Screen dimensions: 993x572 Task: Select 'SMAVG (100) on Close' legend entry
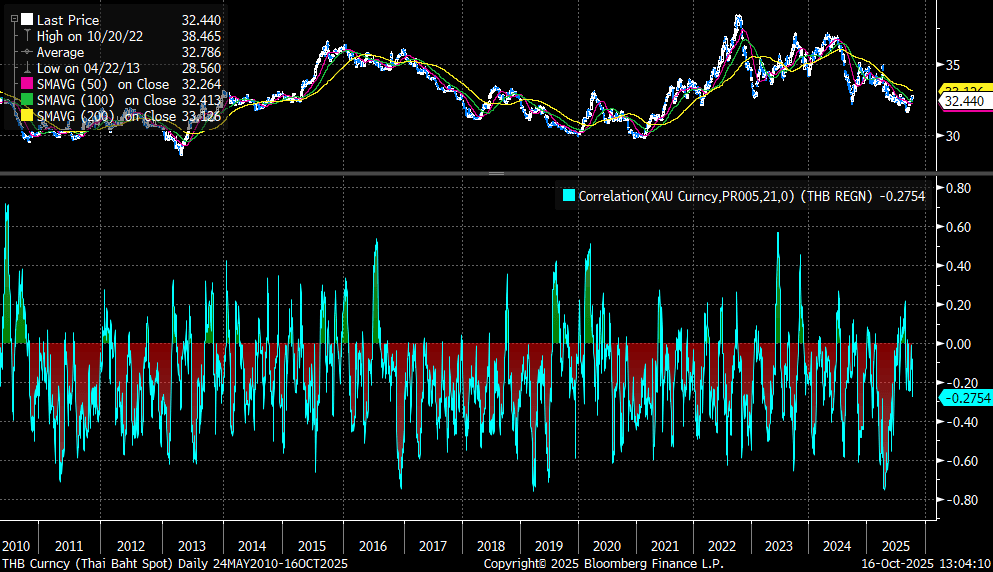click(106, 100)
